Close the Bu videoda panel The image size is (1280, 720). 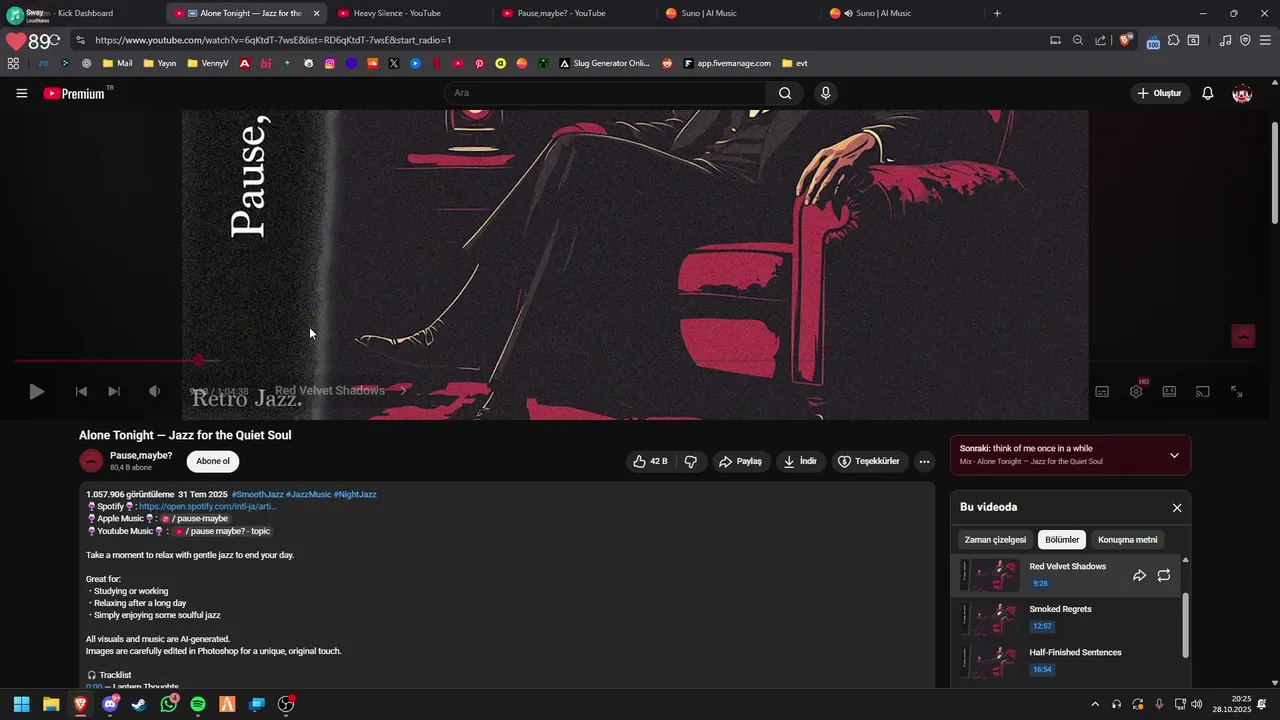pyautogui.click(x=1177, y=508)
